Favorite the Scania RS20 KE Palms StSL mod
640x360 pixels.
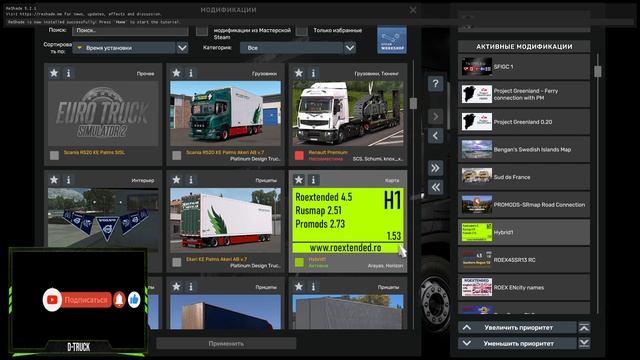54,73
